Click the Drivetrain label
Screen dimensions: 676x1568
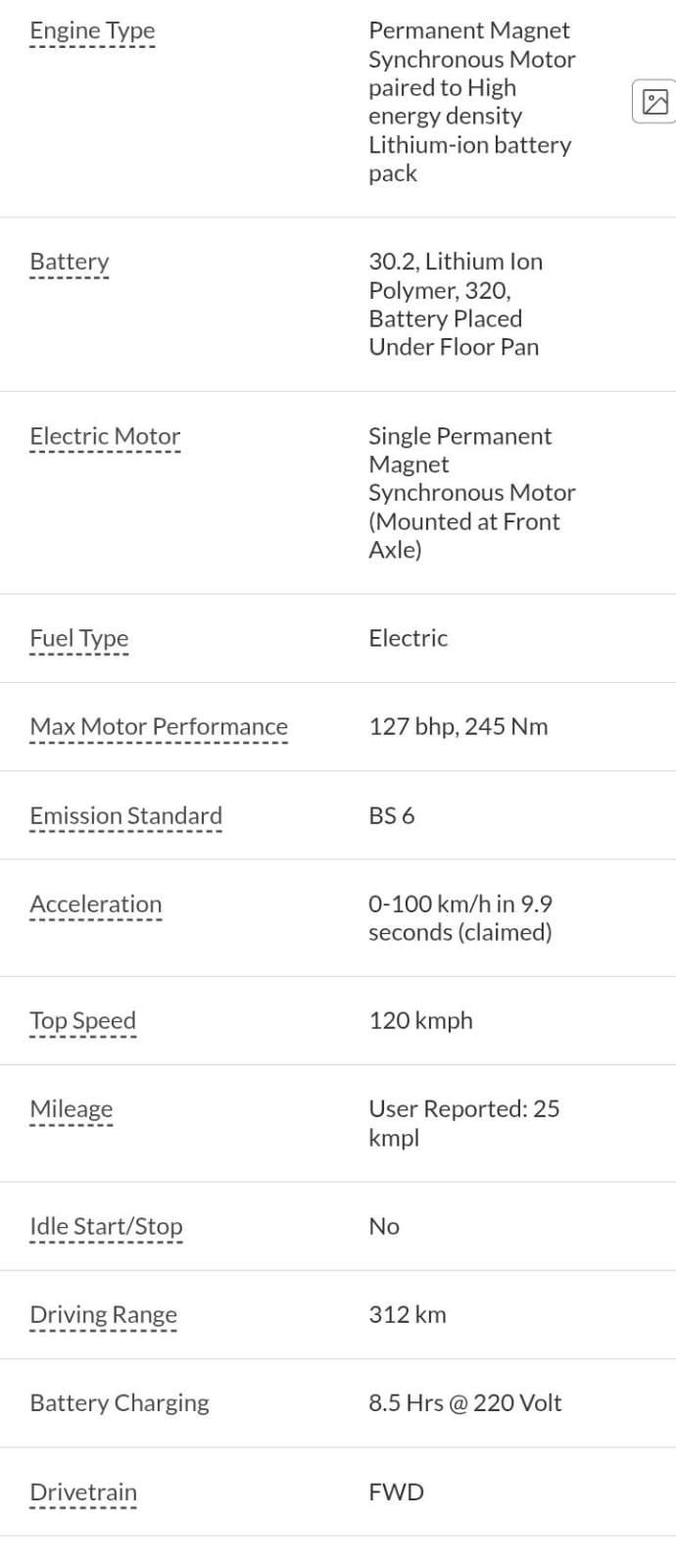(x=83, y=1492)
